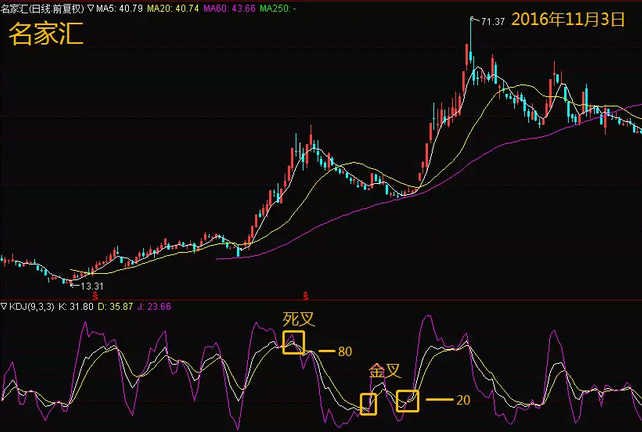Click the 死叉 death cross box
The image size is (642, 432).
click(294, 342)
